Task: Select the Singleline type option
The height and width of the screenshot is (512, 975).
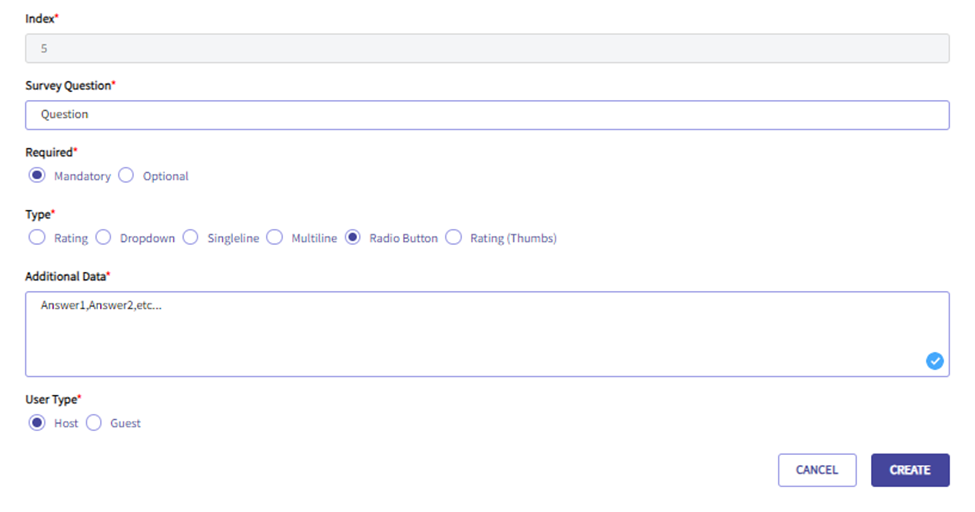Action: tap(191, 238)
